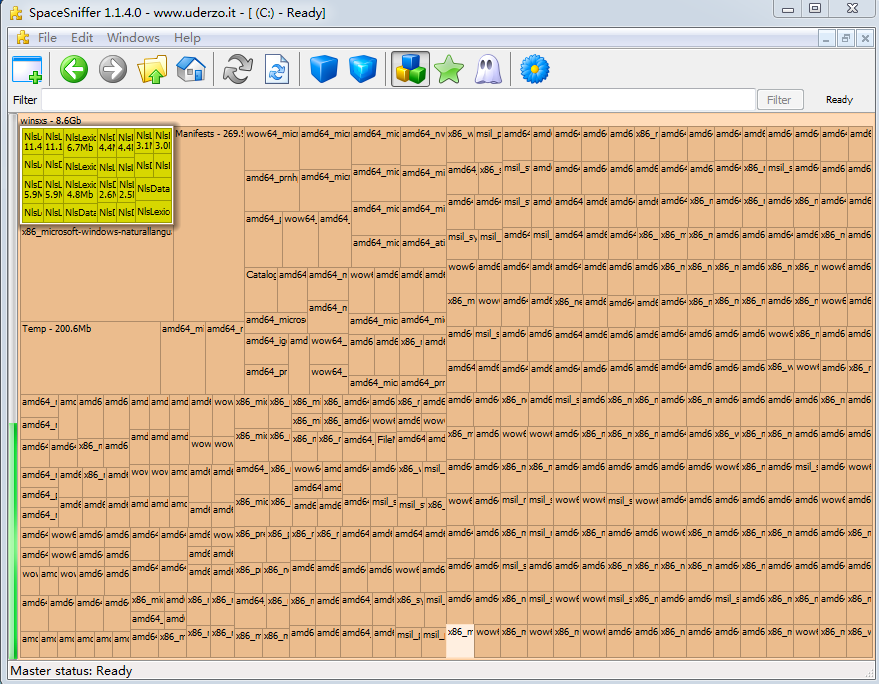
Task: Click the grey Go Forward arrow
Action: [113, 70]
